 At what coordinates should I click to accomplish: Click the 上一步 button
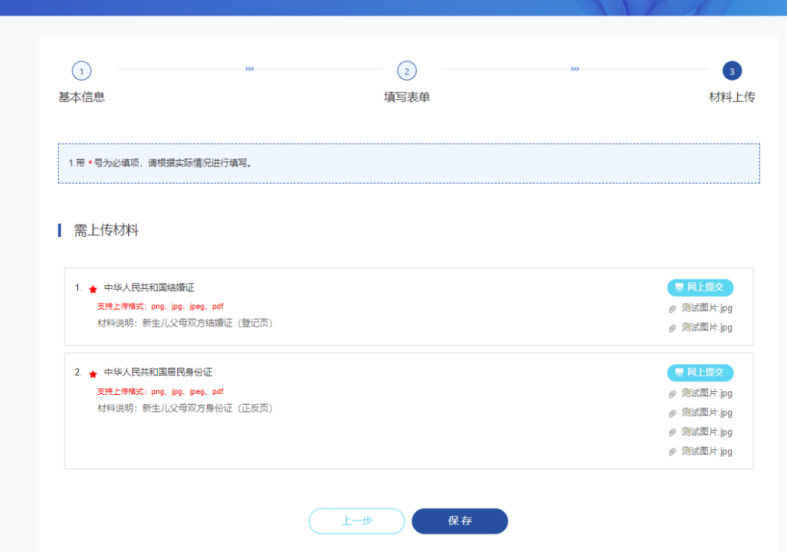click(x=356, y=521)
